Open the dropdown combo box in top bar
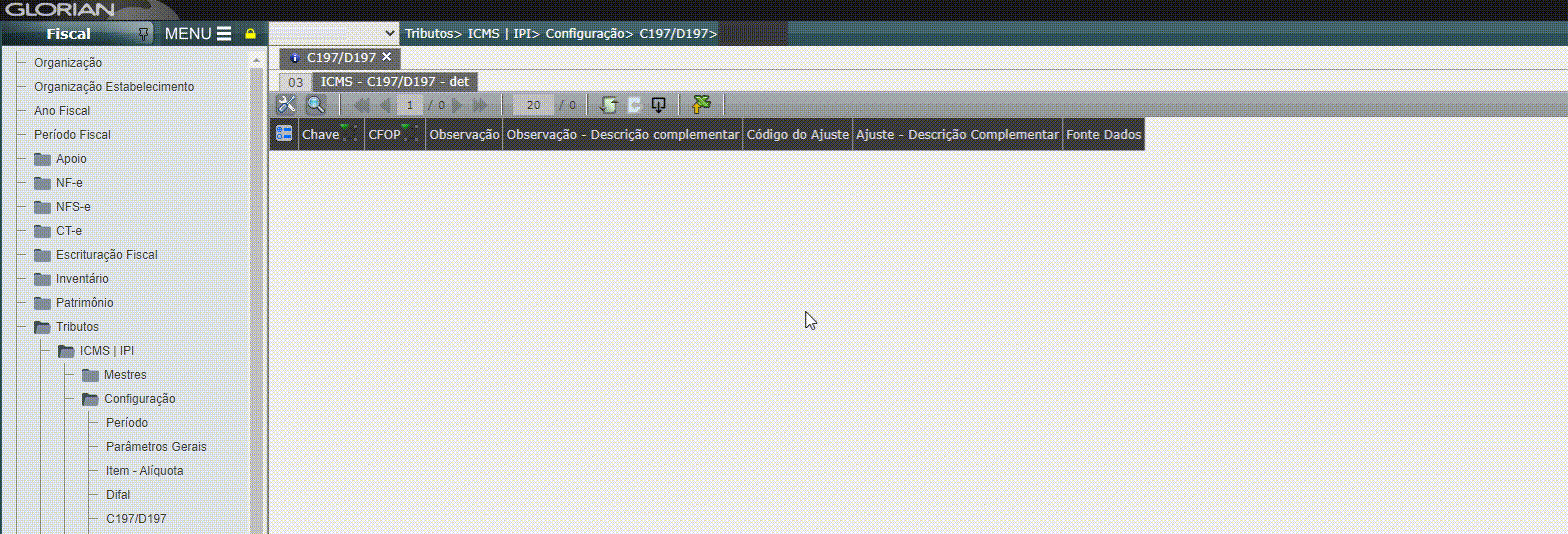 (x=334, y=34)
